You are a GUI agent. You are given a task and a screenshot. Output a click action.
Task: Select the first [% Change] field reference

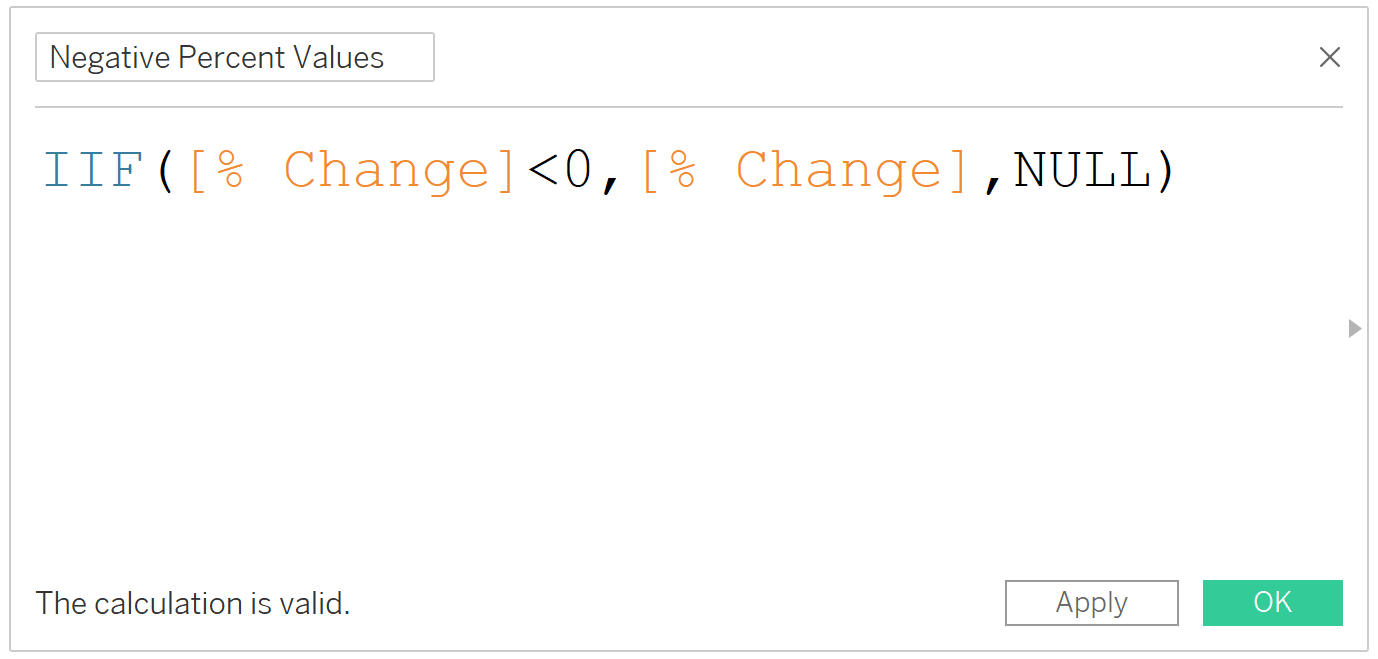352,170
